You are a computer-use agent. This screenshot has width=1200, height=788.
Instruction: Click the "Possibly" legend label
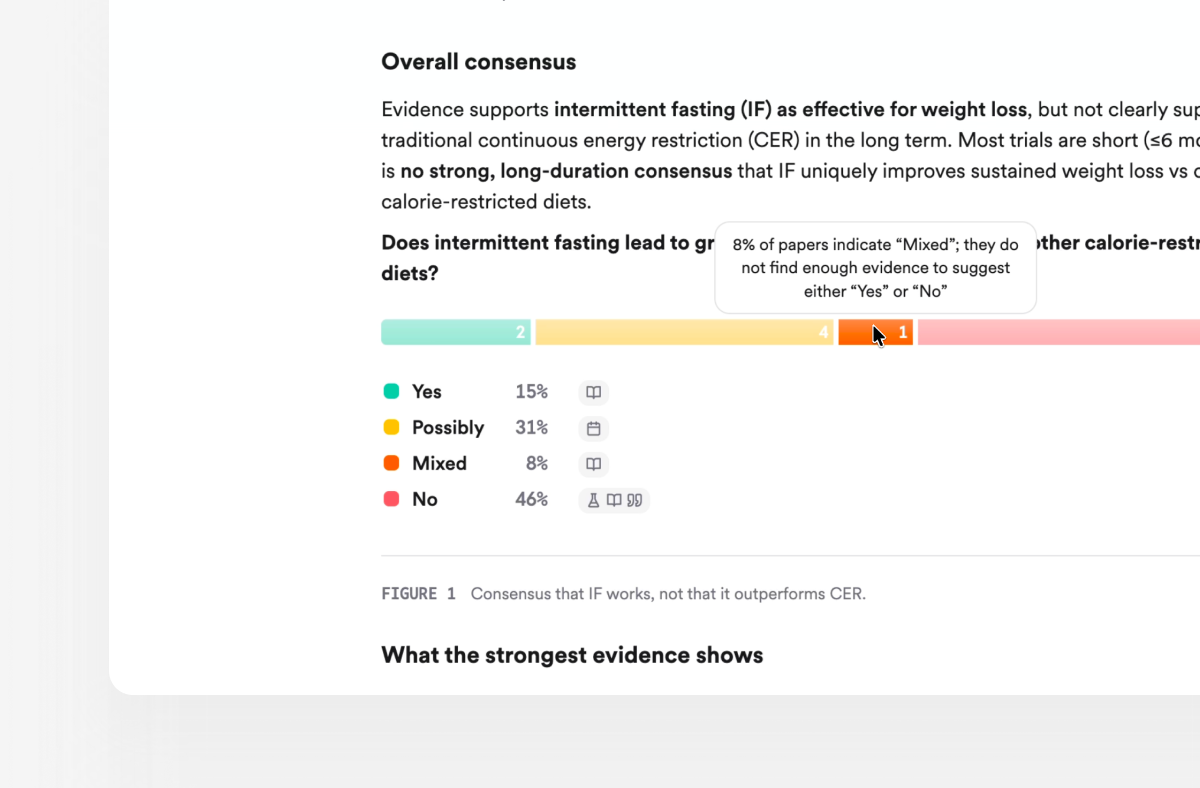(x=448, y=428)
